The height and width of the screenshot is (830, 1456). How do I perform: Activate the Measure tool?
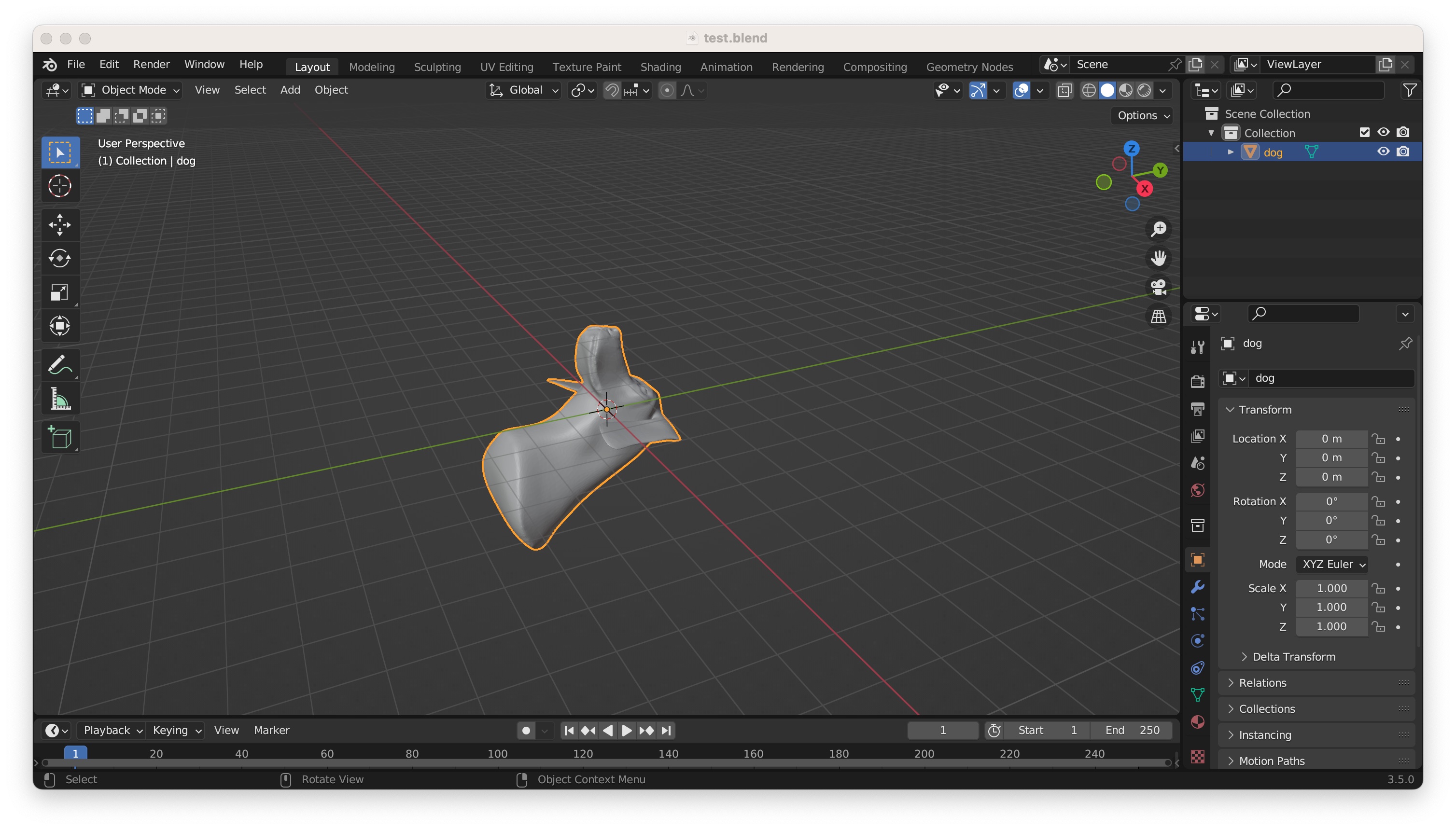pyautogui.click(x=60, y=398)
